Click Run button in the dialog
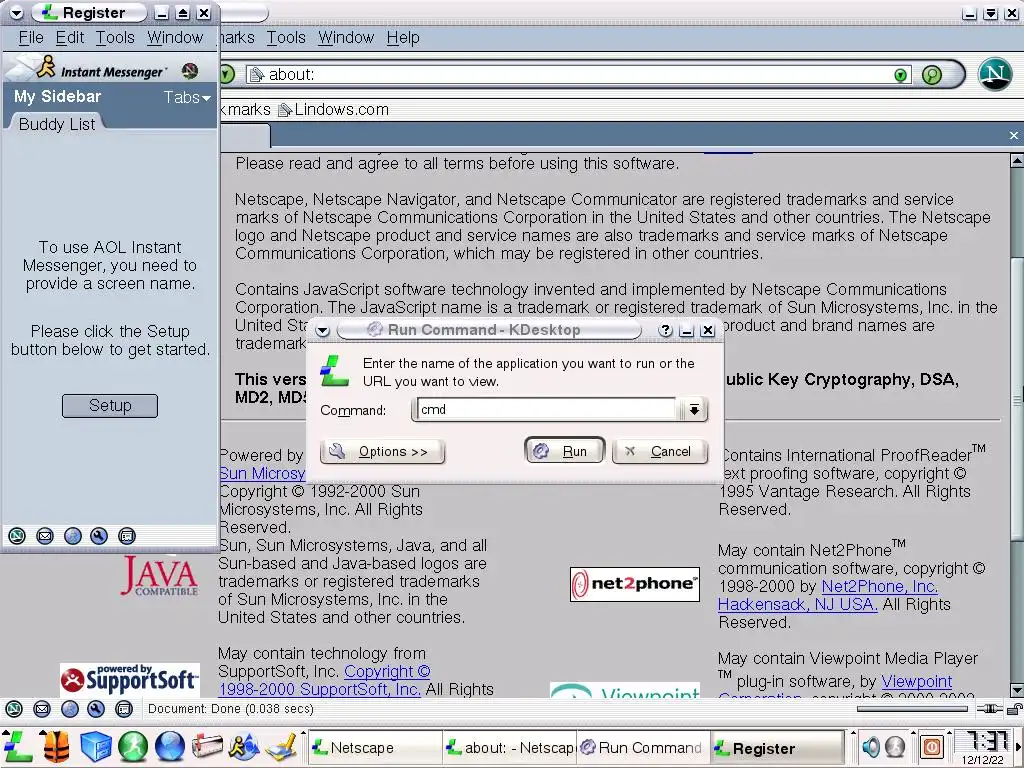This screenshot has width=1024, height=768. (x=564, y=451)
